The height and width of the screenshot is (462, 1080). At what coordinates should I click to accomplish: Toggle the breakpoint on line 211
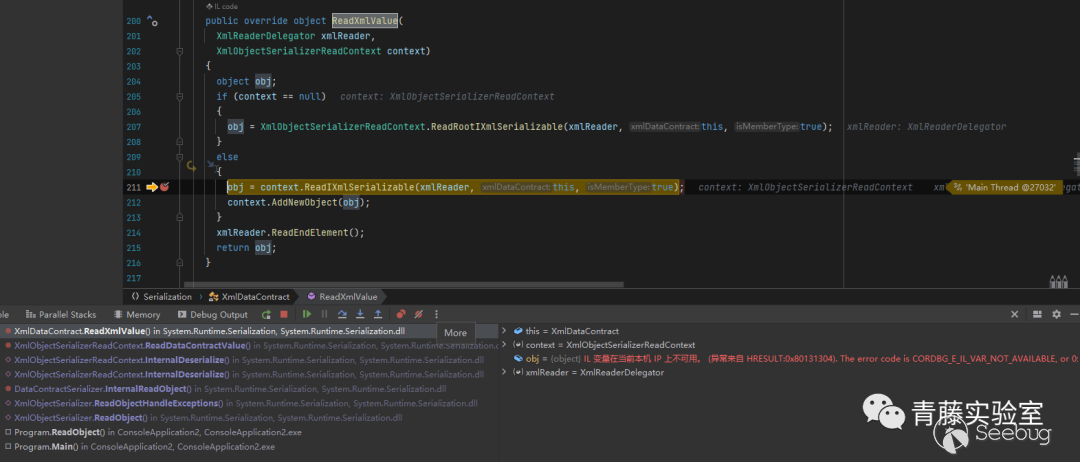tap(164, 187)
